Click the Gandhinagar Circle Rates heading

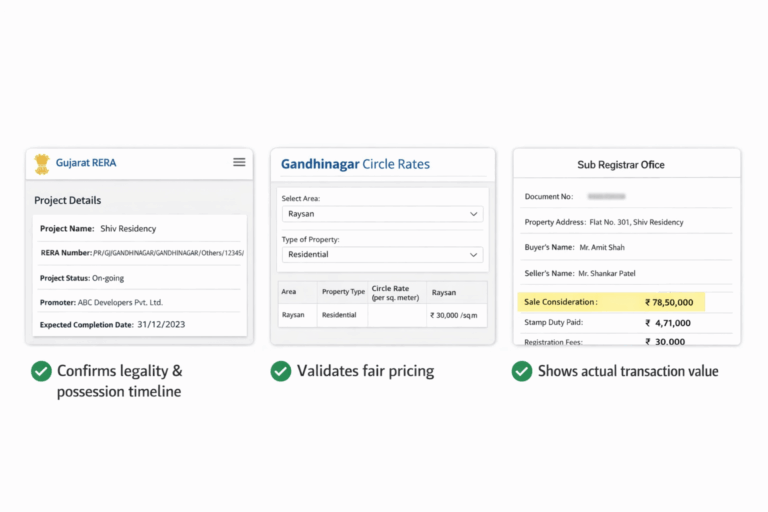point(355,164)
